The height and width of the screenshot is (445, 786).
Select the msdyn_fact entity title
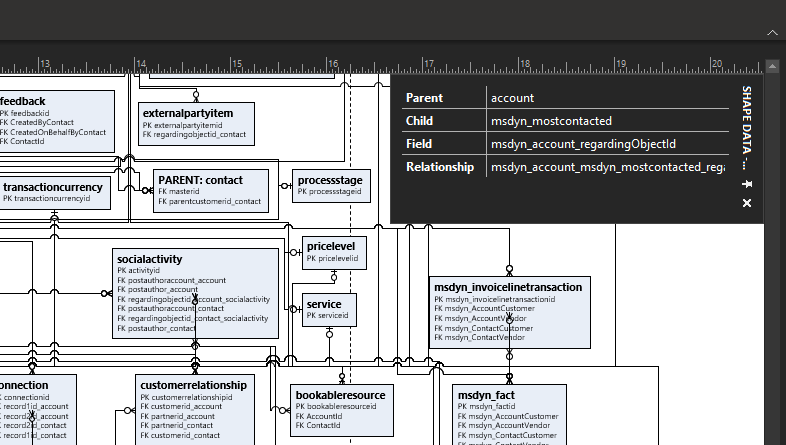(486, 395)
